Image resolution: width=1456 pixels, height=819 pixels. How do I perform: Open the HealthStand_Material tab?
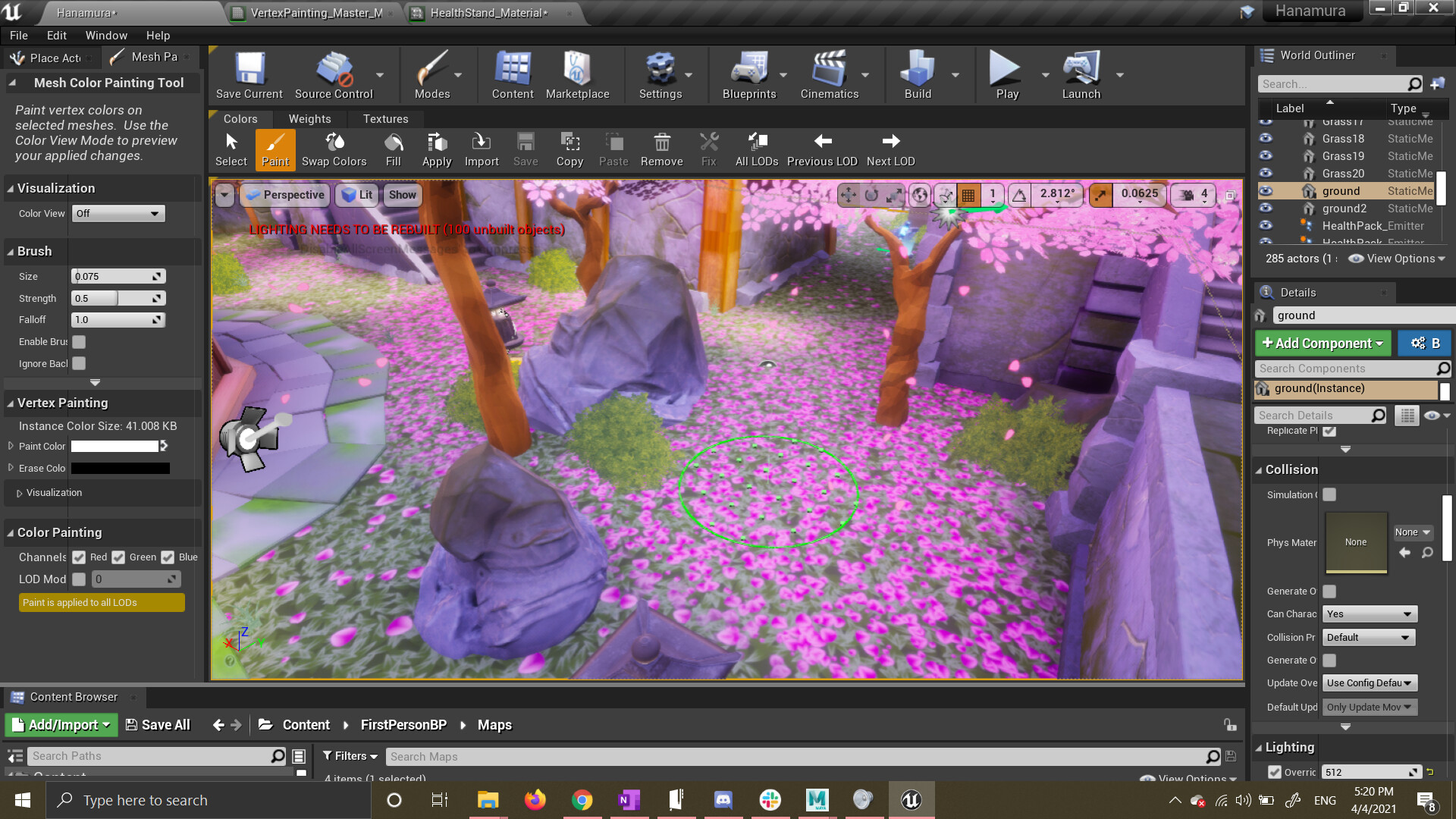(485, 13)
